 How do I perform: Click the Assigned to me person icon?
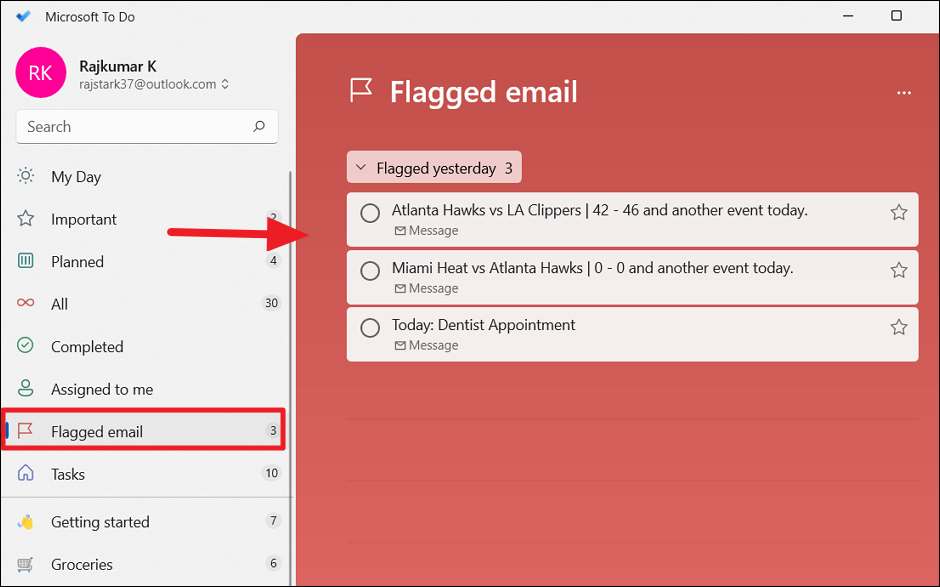pos(26,388)
